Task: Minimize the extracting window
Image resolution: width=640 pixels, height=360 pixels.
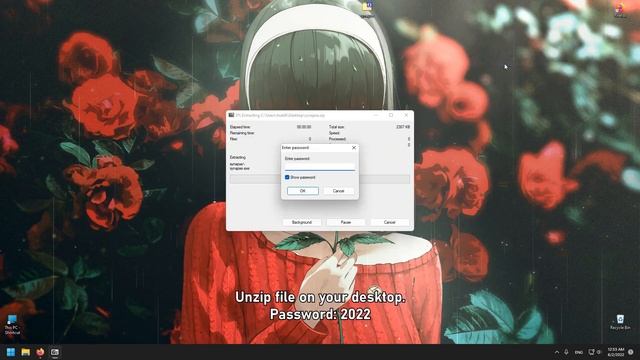Action: tap(376, 115)
